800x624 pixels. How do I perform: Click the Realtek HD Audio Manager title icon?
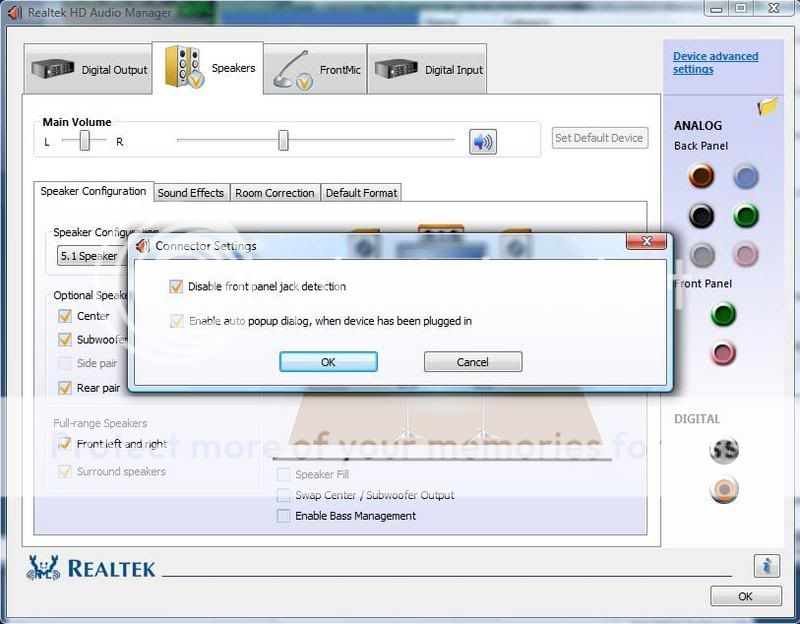(x=15, y=12)
